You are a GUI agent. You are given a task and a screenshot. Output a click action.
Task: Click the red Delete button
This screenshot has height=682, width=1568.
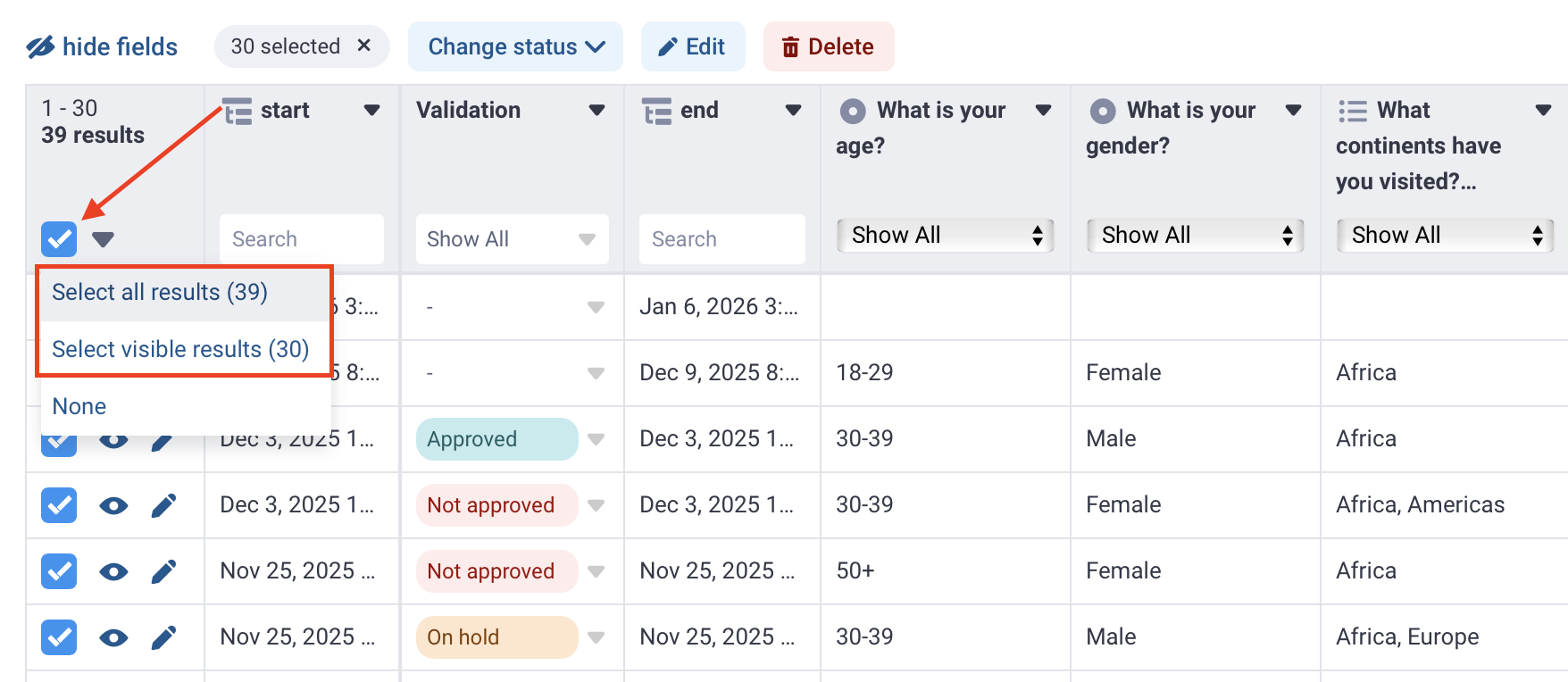pyautogui.click(x=828, y=46)
